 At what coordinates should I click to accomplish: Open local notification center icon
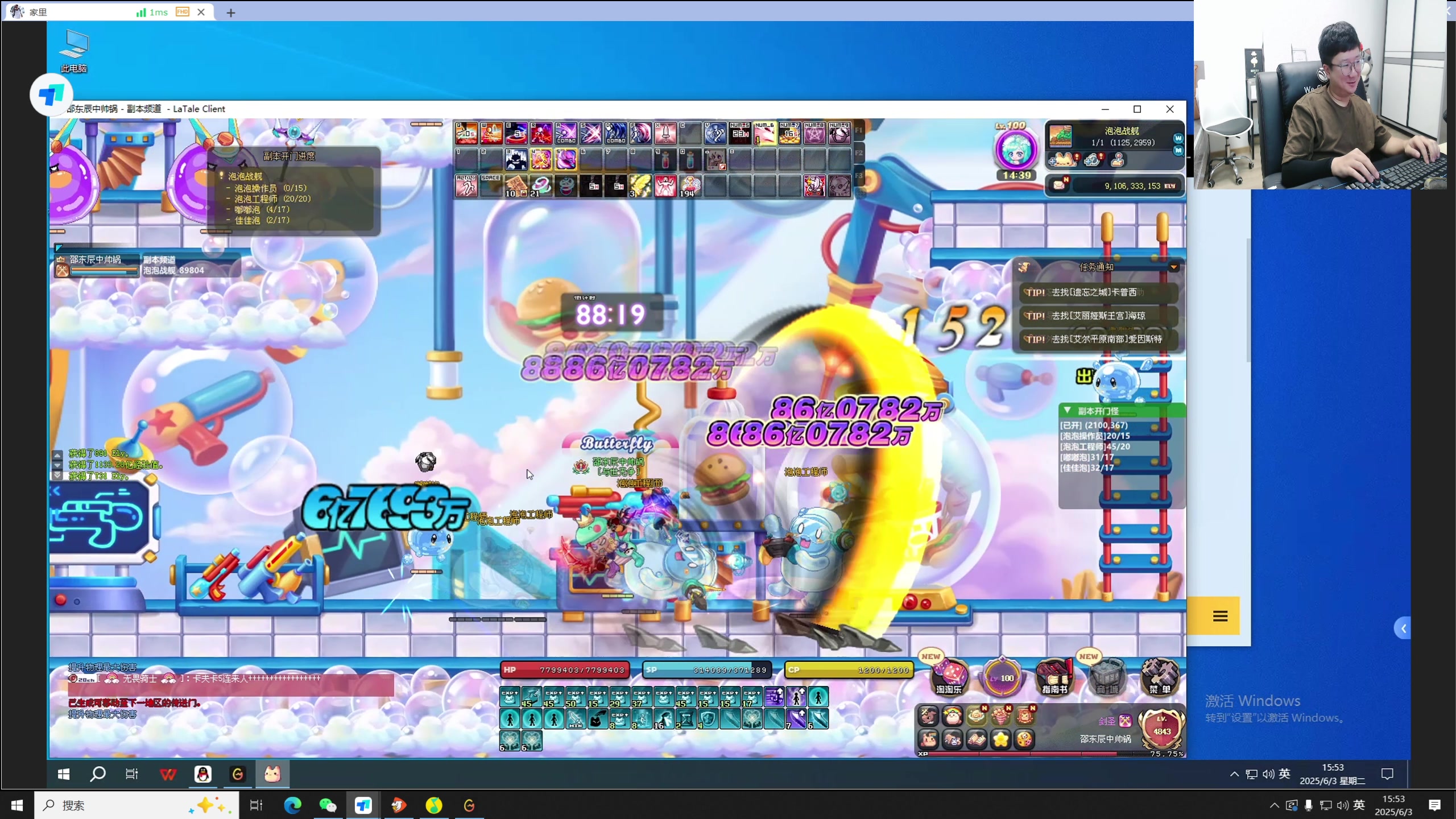(1434, 805)
